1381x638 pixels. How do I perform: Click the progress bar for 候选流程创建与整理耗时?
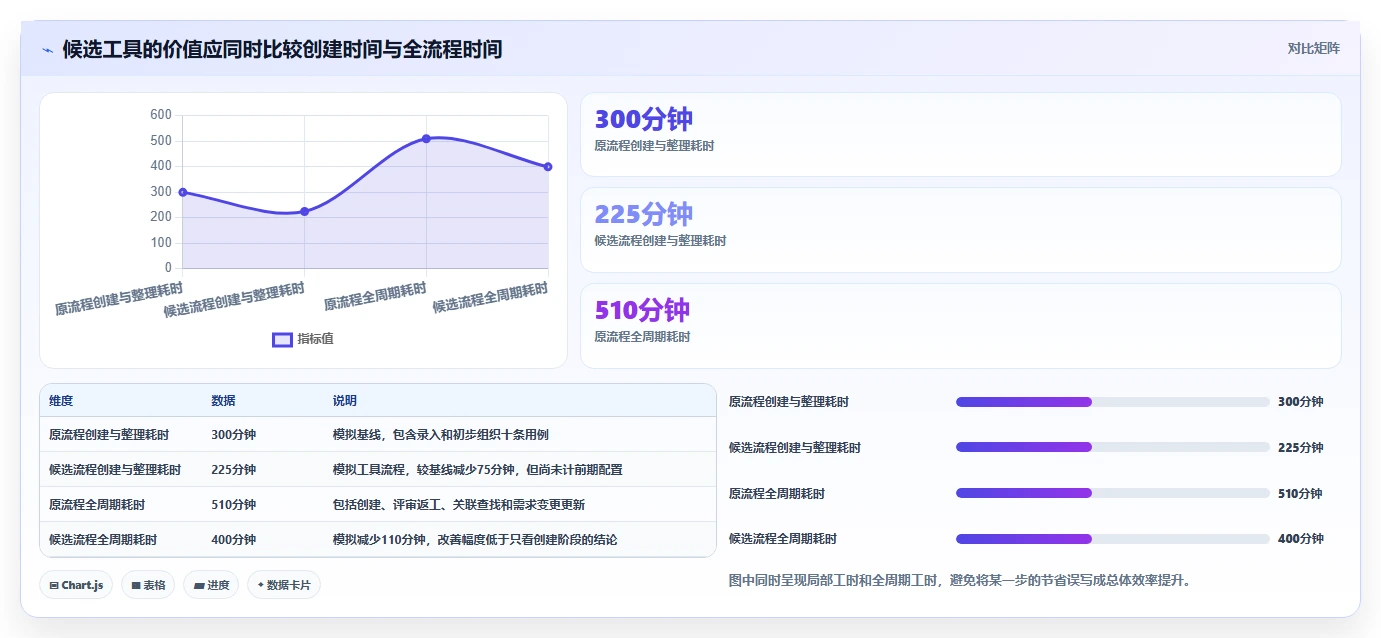[x=1113, y=448]
